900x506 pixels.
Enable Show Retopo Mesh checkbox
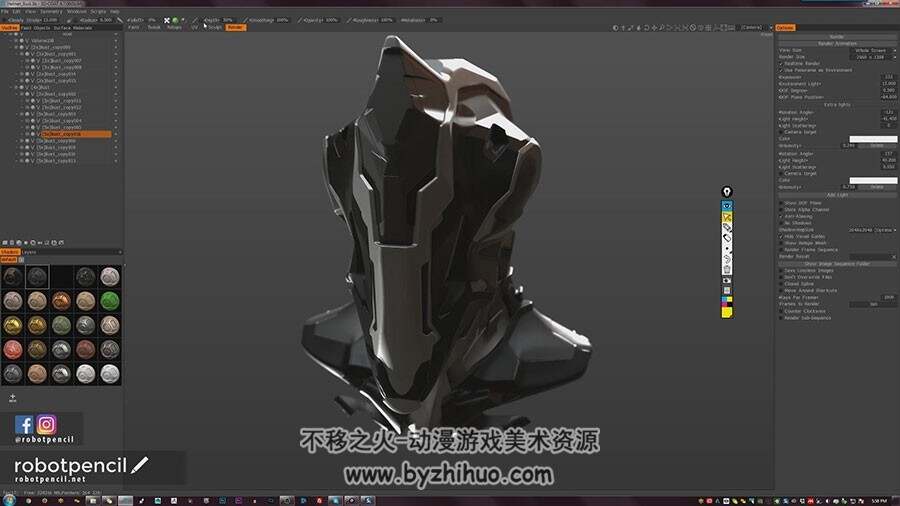point(781,243)
